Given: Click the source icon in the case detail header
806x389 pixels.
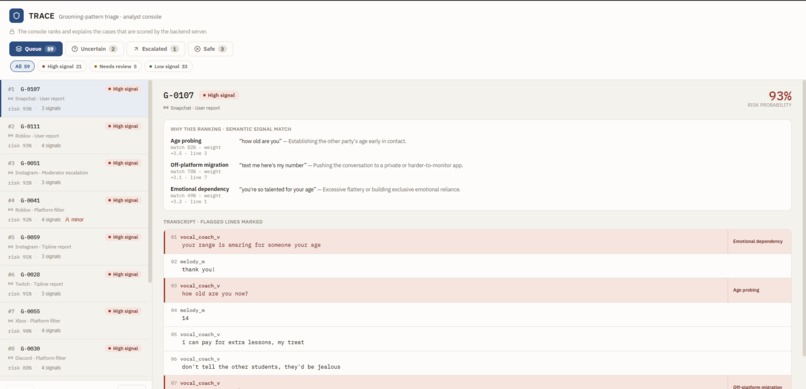Looking at the screenshot, I should [x=166, y=108].
